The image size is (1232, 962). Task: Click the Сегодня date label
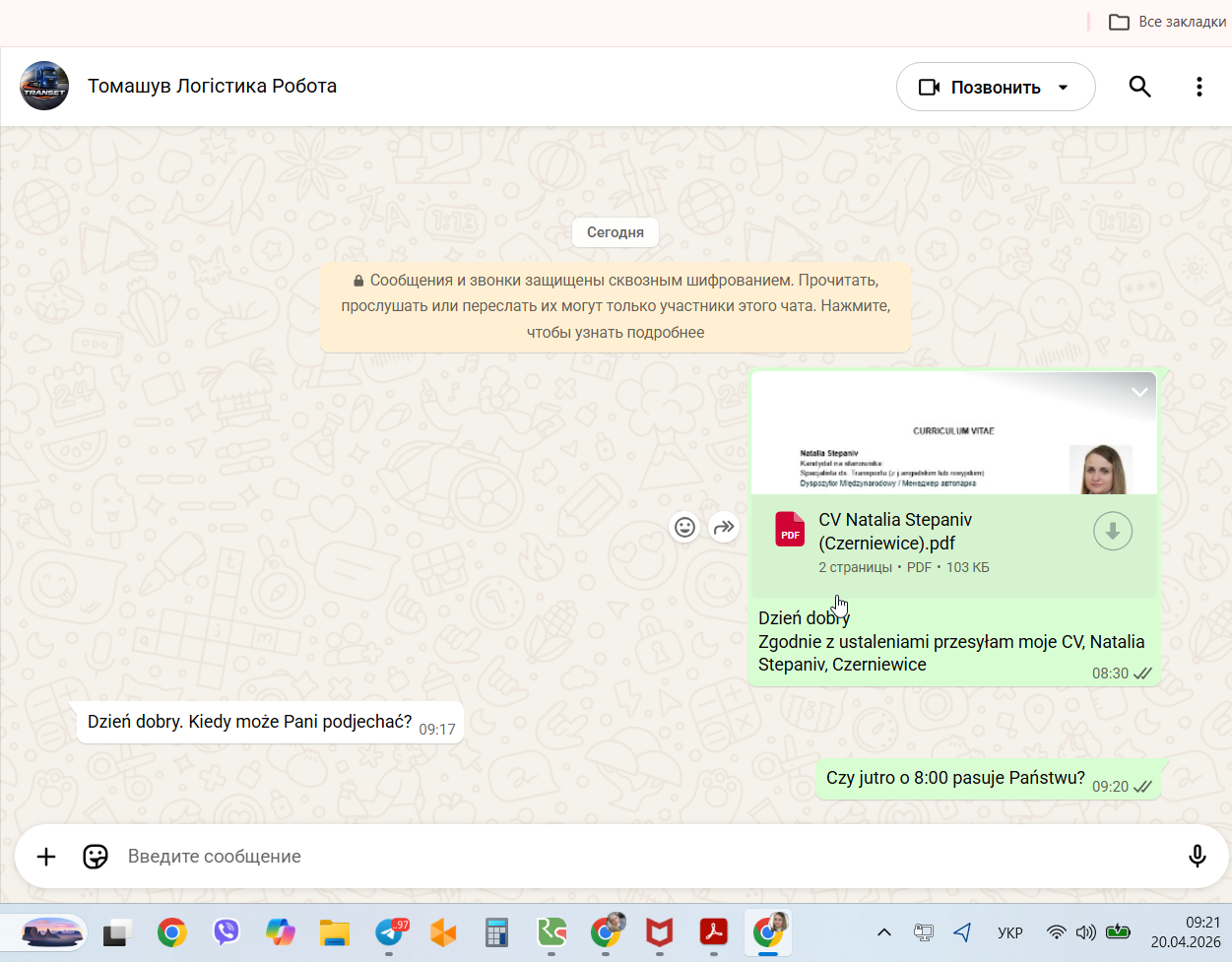point(616,232)
